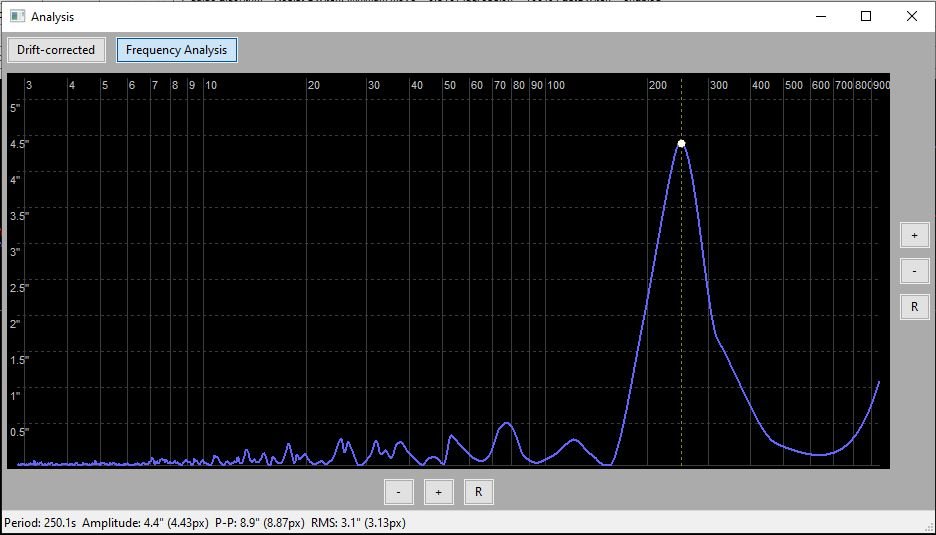Click the 20 period label on top axis
Image resolution: width=936 pixels, height=535 pixels.
pyautogui.click(x=313, y=86)
